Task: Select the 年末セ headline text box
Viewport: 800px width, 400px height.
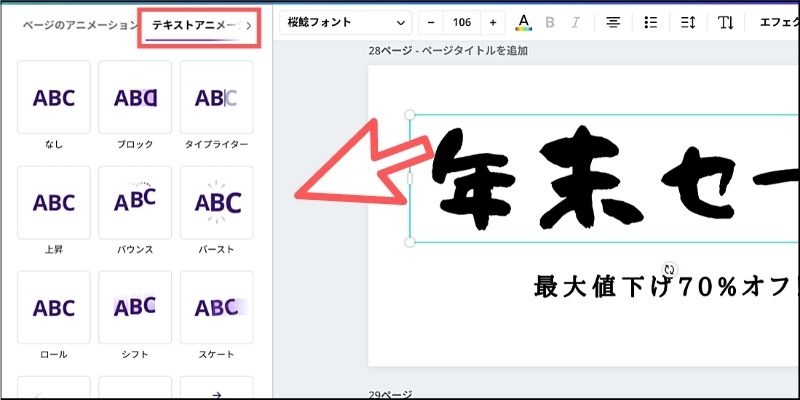Action: 605,179
